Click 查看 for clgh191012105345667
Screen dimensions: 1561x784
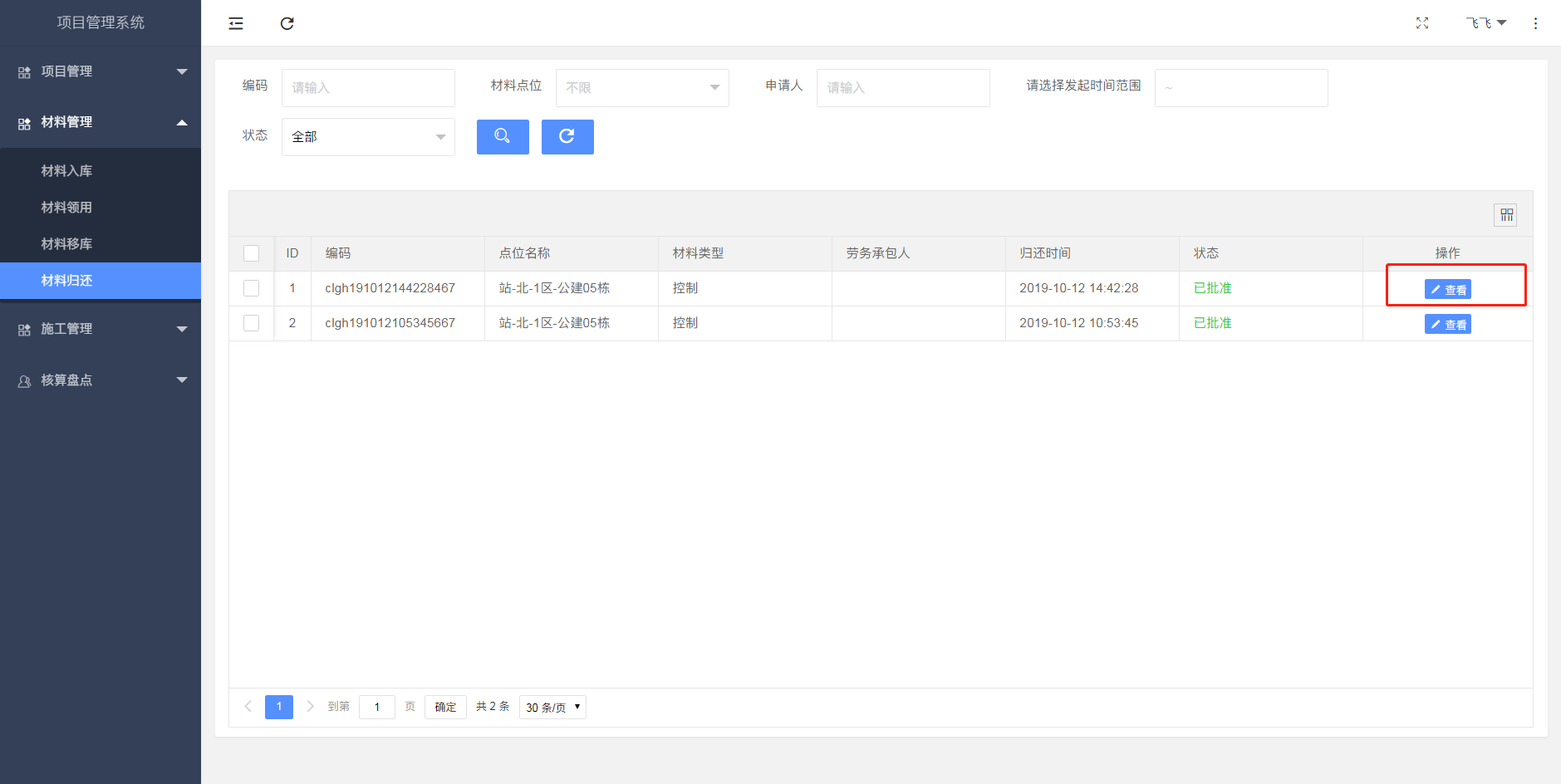[x=1447, y=324]
